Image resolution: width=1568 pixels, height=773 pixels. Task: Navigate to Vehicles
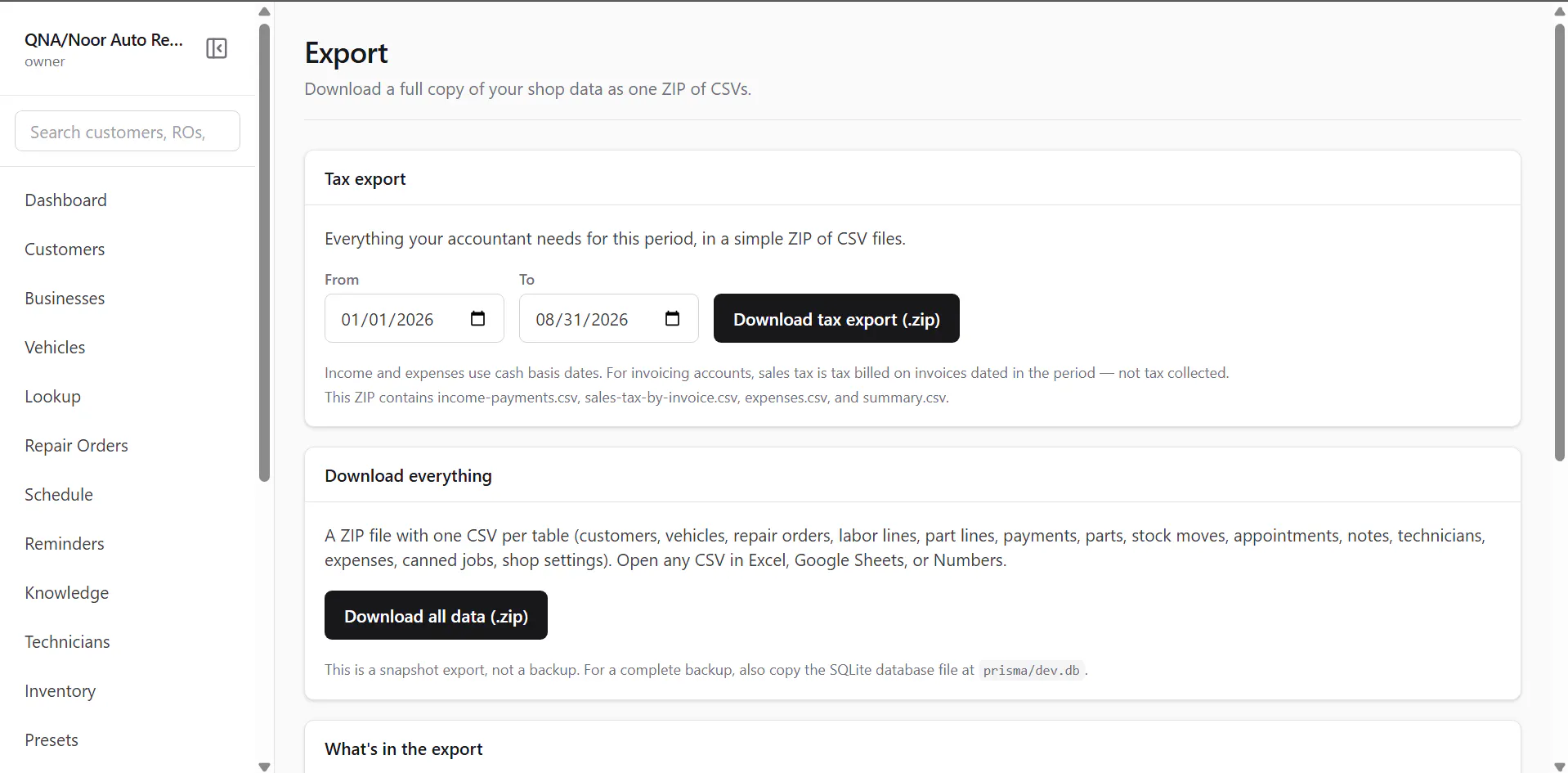pos(55,348)
